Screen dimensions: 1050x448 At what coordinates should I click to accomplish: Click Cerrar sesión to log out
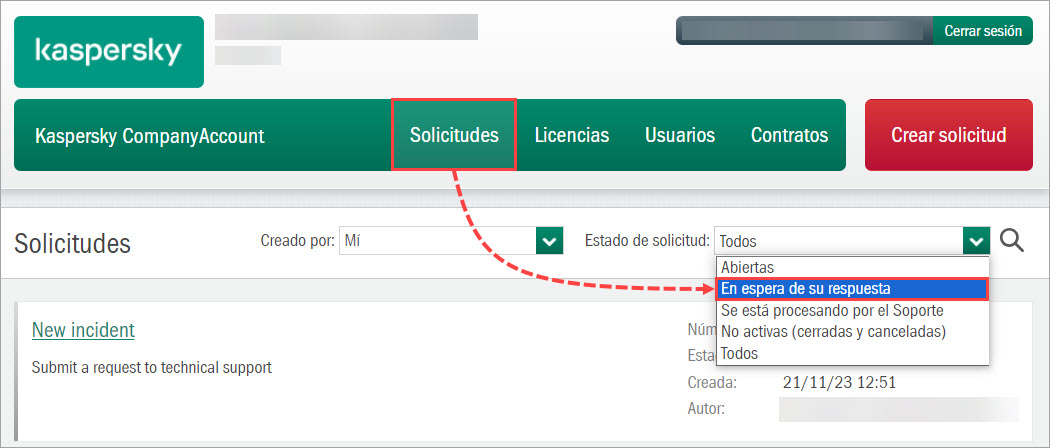pos(983,31)
